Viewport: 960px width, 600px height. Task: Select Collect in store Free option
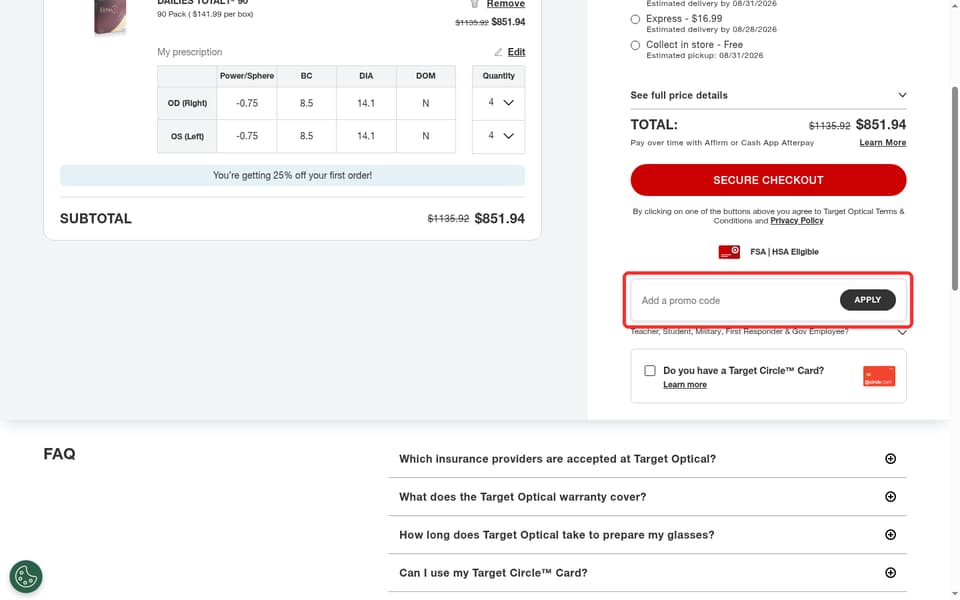coord(636,45)
